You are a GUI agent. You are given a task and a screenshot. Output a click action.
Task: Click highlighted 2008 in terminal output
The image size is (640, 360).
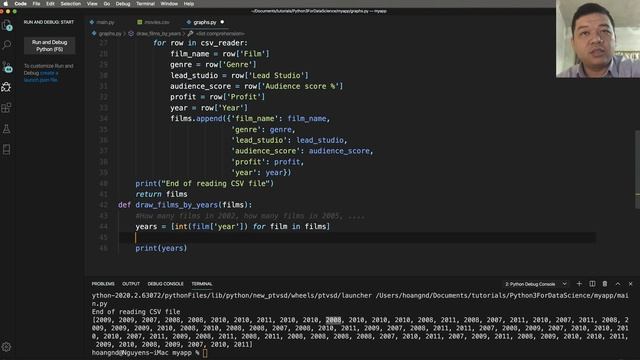[x=333, y=320]
